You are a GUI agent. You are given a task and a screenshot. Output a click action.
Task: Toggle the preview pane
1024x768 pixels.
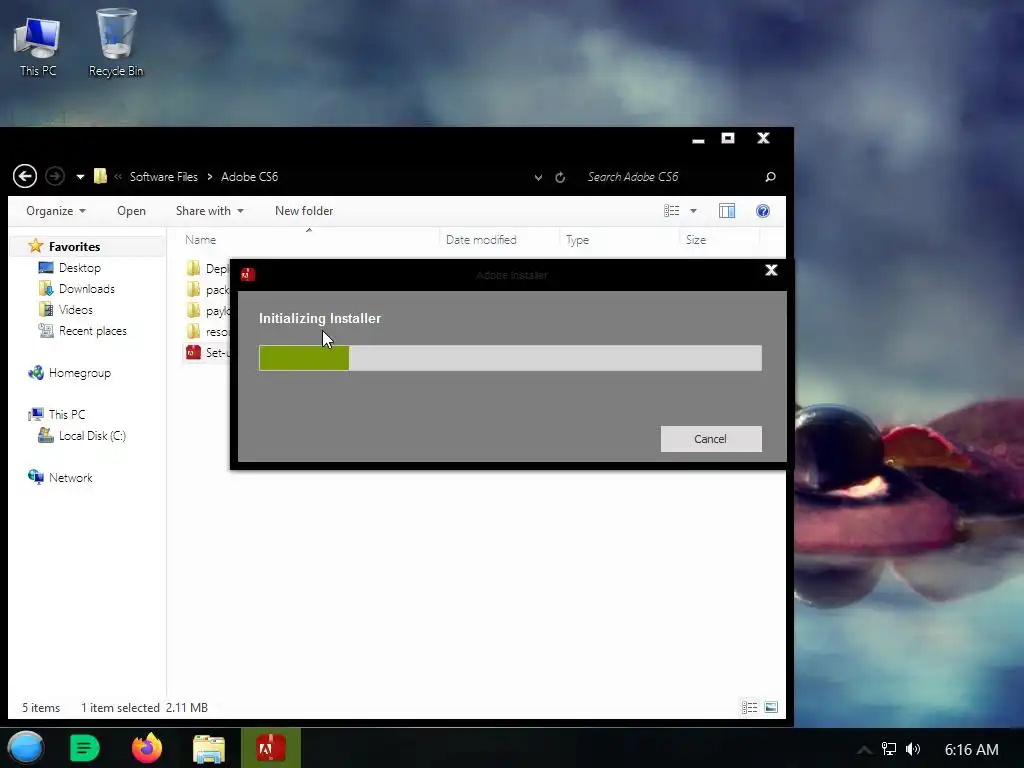coord(727,211)
